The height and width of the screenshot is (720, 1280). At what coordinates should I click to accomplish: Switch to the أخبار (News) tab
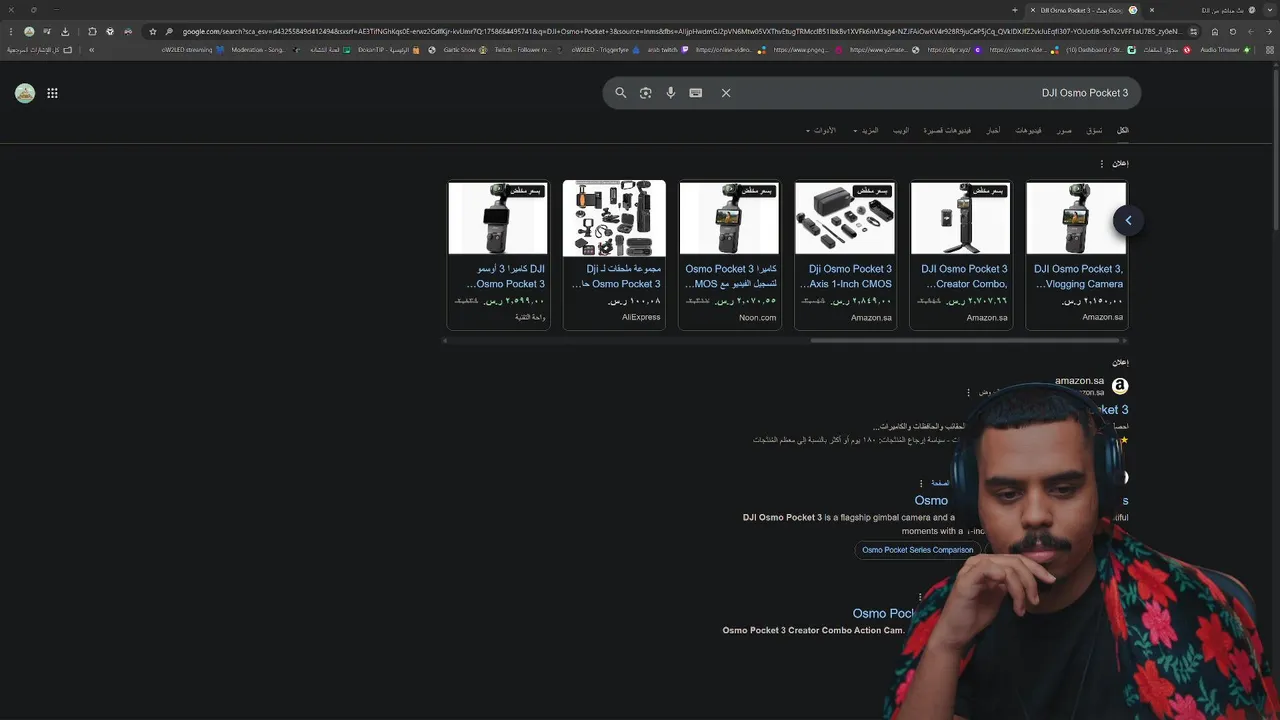pos(993,130)
